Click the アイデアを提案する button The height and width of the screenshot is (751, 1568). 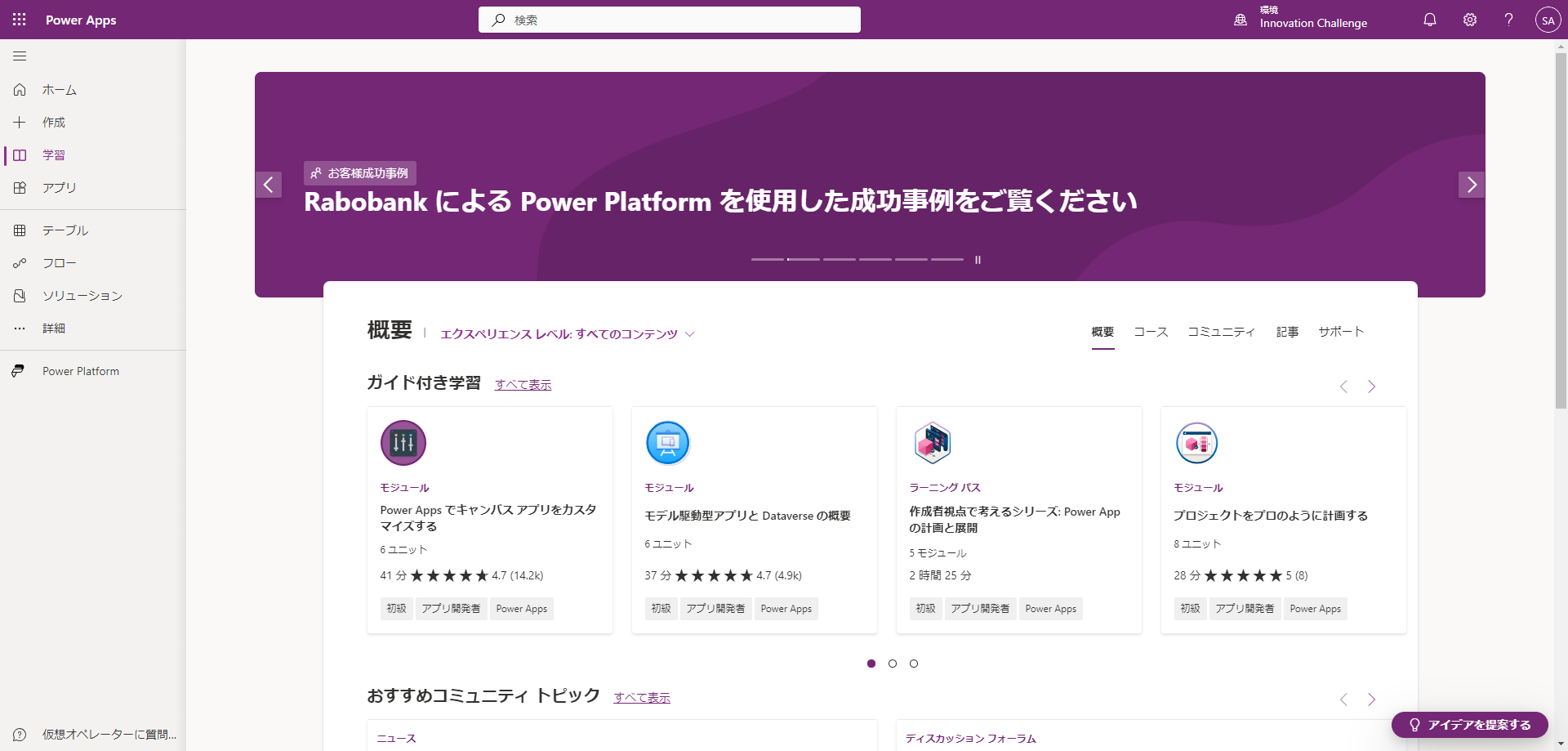(x=1470, y=725)
